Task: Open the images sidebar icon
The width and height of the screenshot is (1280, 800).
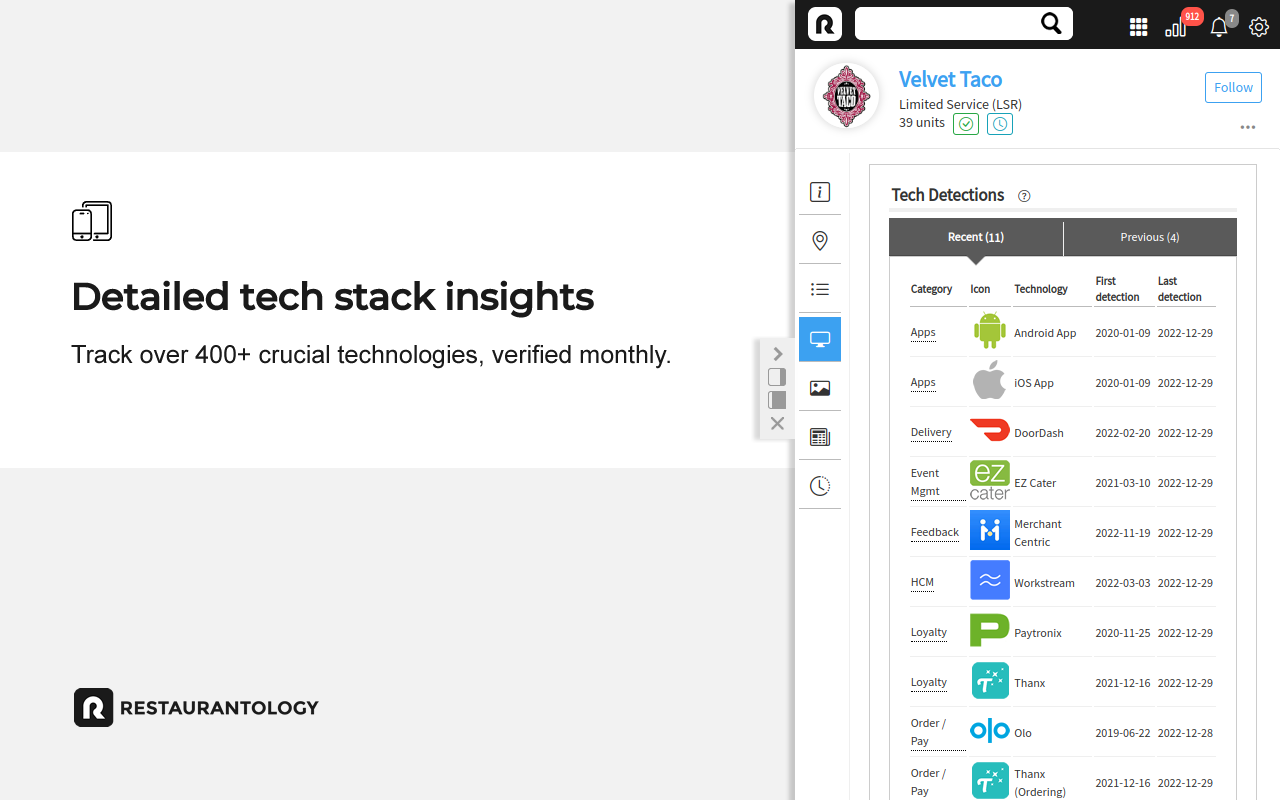Action: tap(820, 388)
